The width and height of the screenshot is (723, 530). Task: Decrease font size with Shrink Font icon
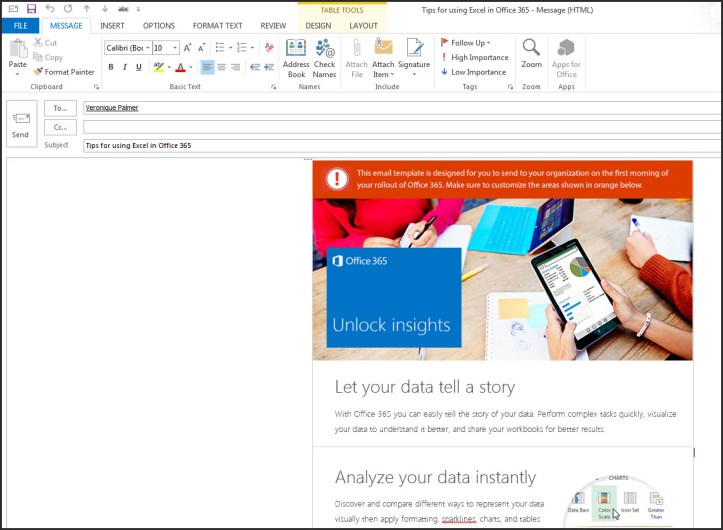201,48
